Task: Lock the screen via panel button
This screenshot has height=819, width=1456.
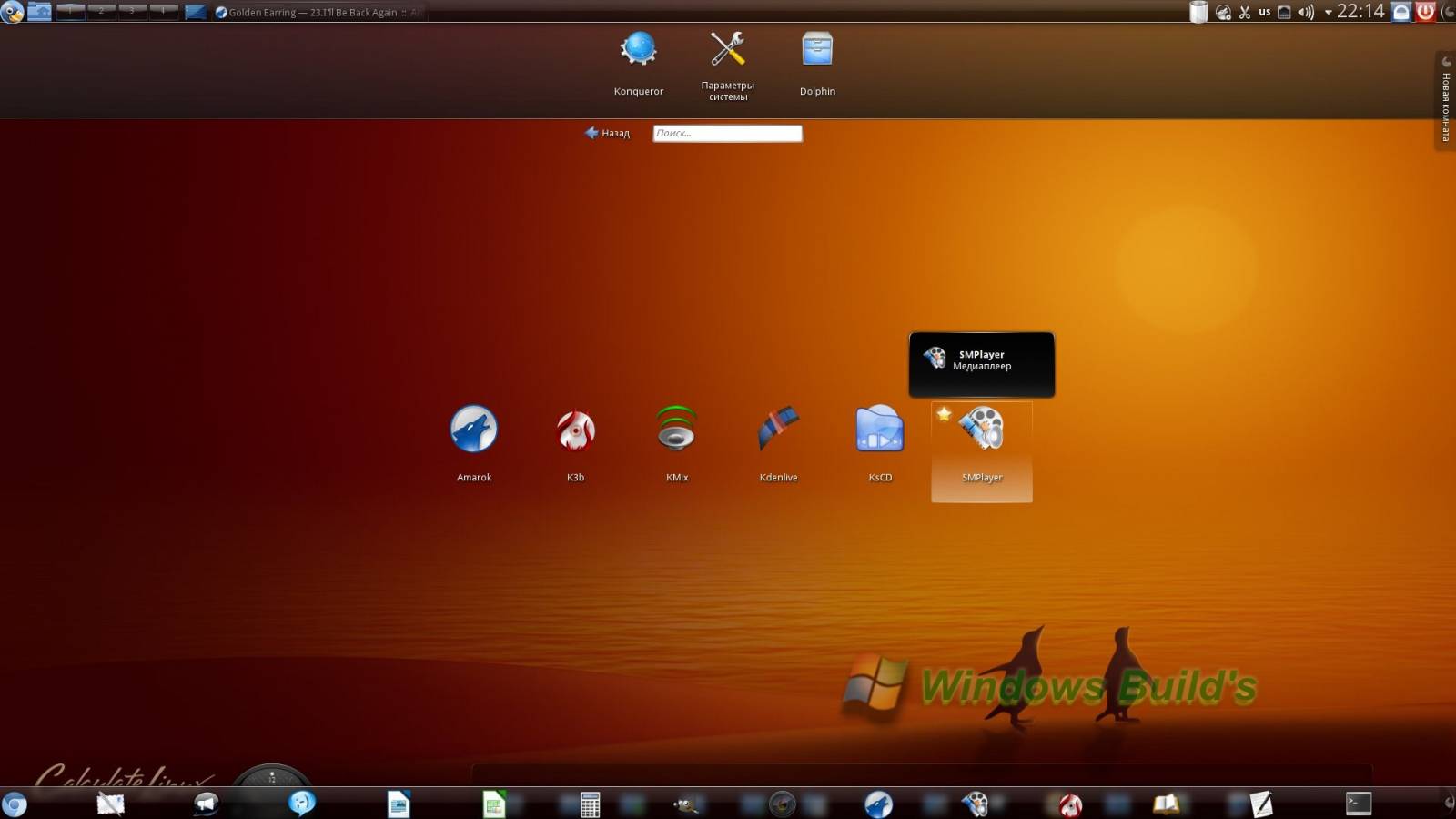Action: point(1402,12)
